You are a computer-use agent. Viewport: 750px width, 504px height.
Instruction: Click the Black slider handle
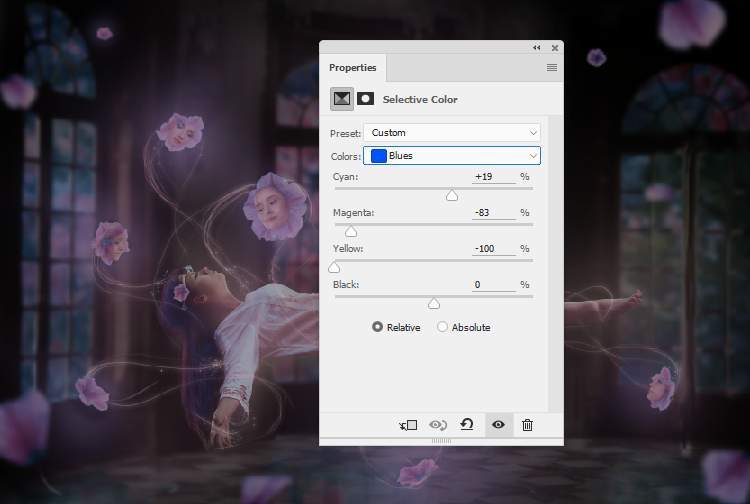click(x=434, y=303)
